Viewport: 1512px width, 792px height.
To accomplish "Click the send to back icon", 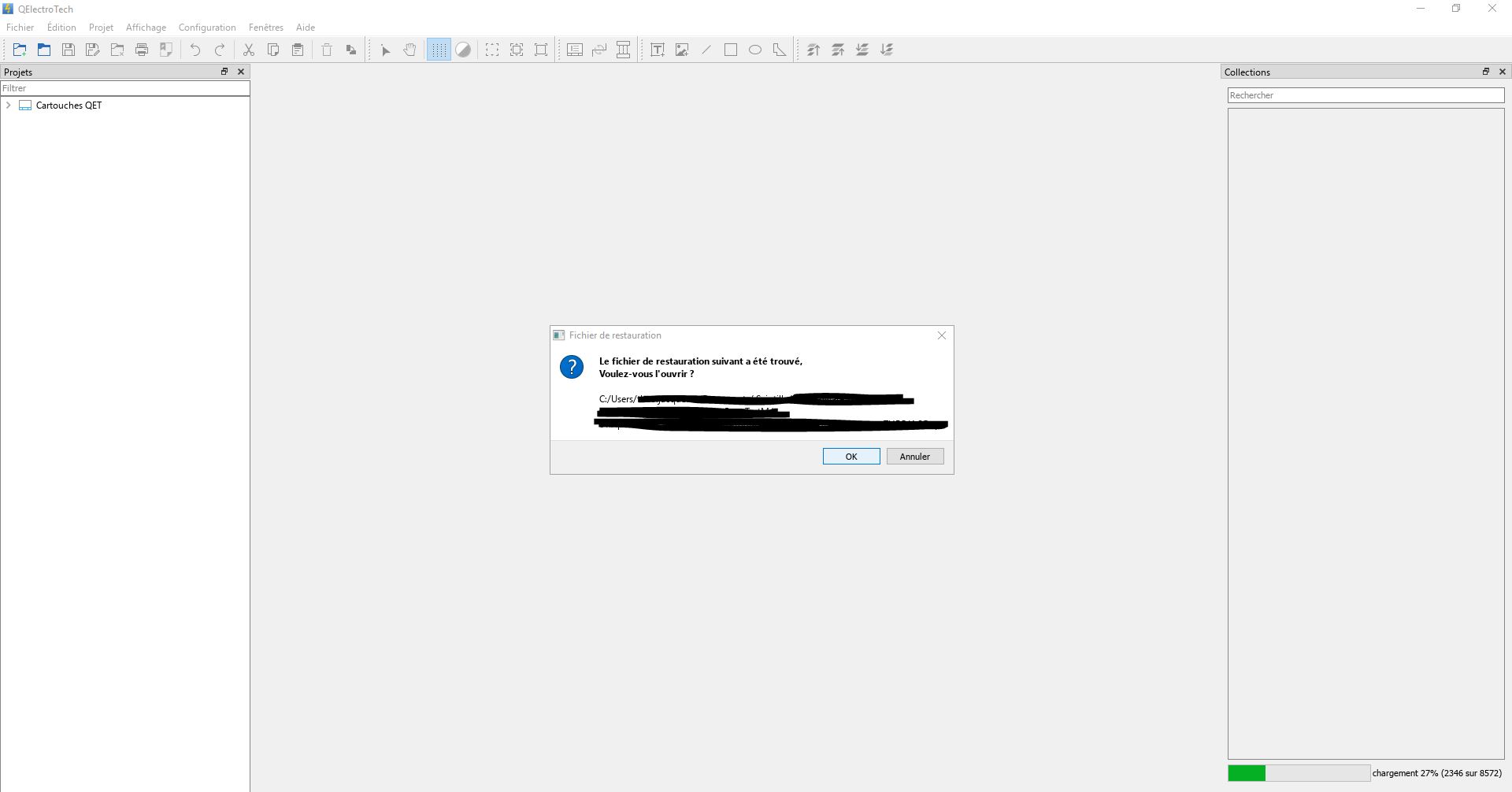I will [887, 50].
